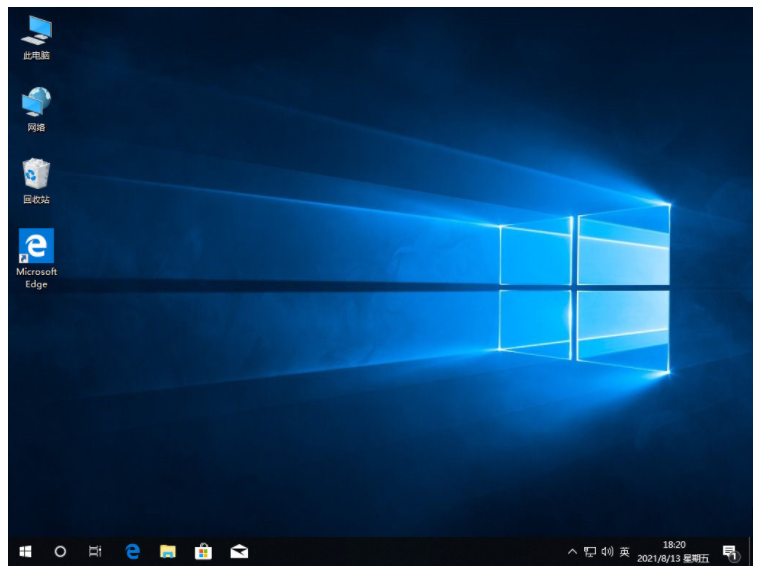Open the clock showing 18:20
The height and width of the screenshot is (573, 762).
673,551
